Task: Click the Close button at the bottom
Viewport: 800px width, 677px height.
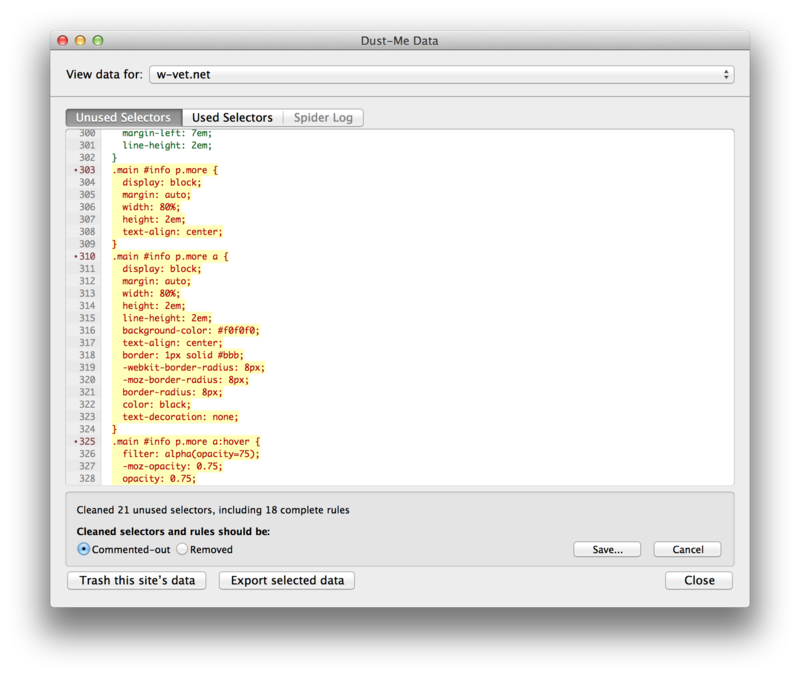Action: tap(699, 581)
